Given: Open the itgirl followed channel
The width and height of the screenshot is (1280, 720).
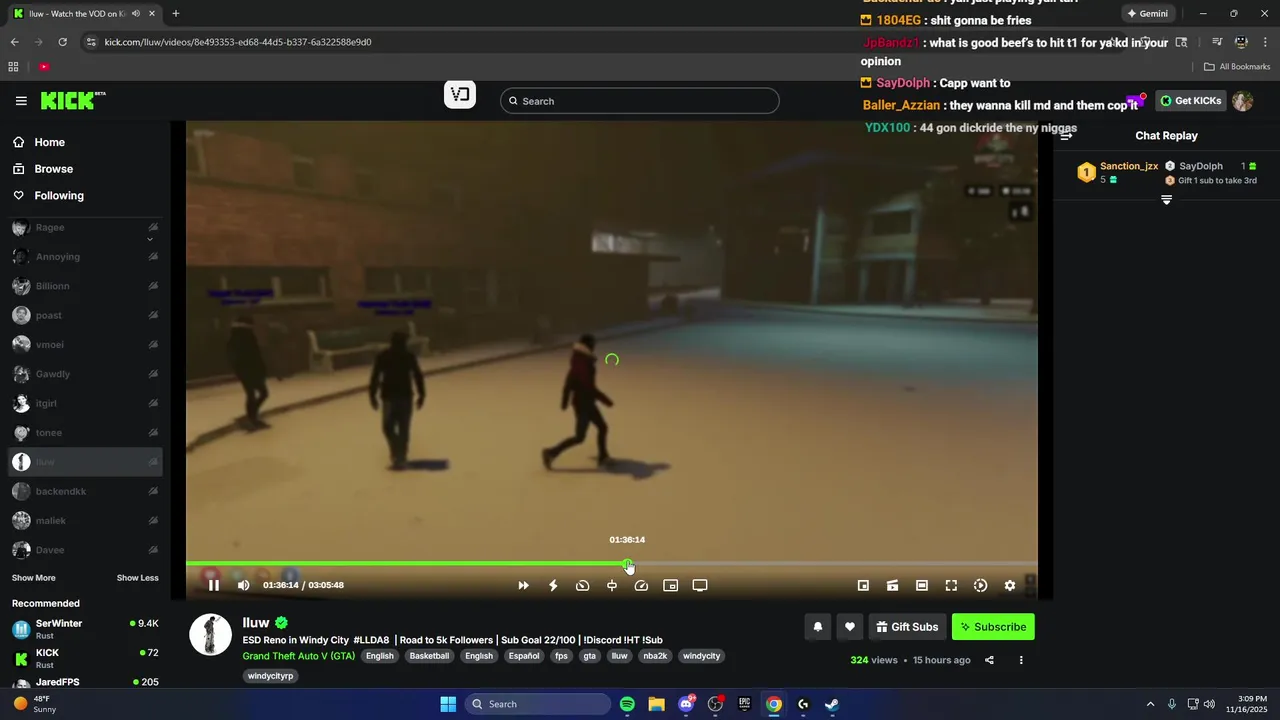Looking at the screenshot, I should click(x=85, y=403).
